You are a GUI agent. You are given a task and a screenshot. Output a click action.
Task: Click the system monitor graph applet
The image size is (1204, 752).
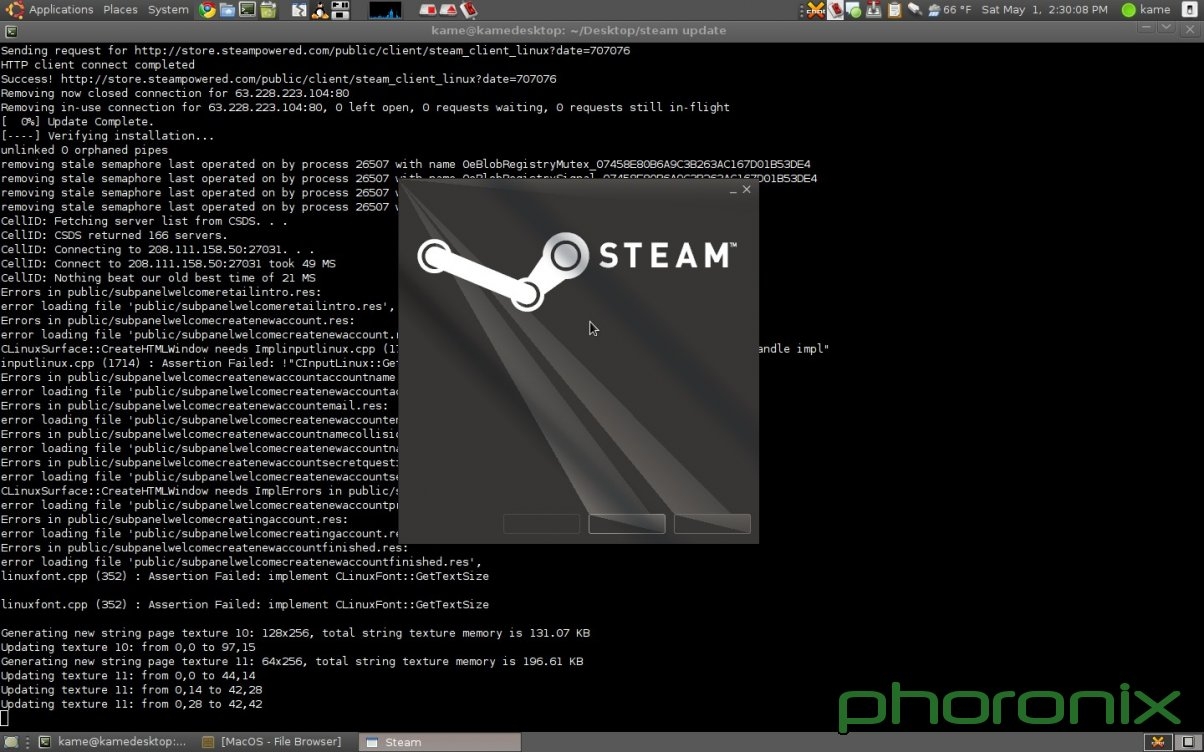pos(385,10)
